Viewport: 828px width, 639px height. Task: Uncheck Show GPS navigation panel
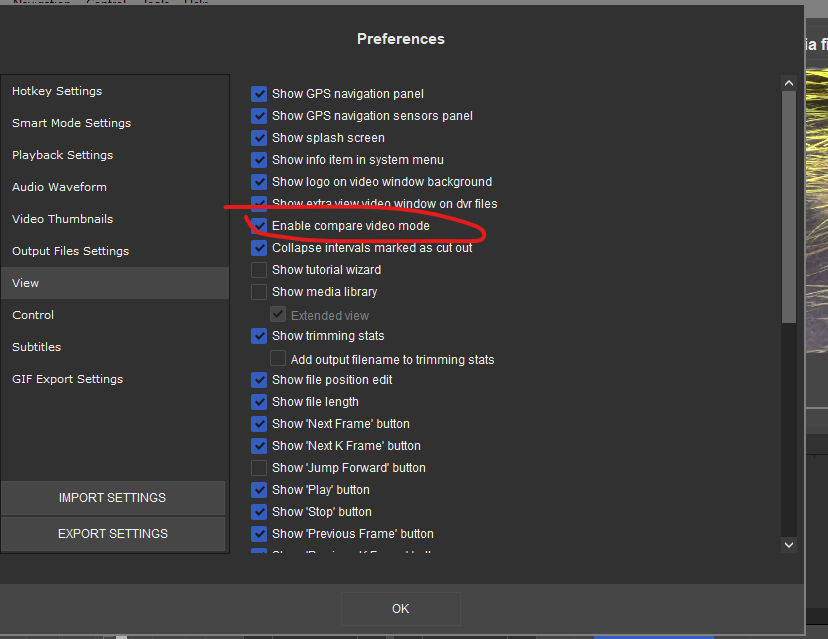[x=260, y=94]
